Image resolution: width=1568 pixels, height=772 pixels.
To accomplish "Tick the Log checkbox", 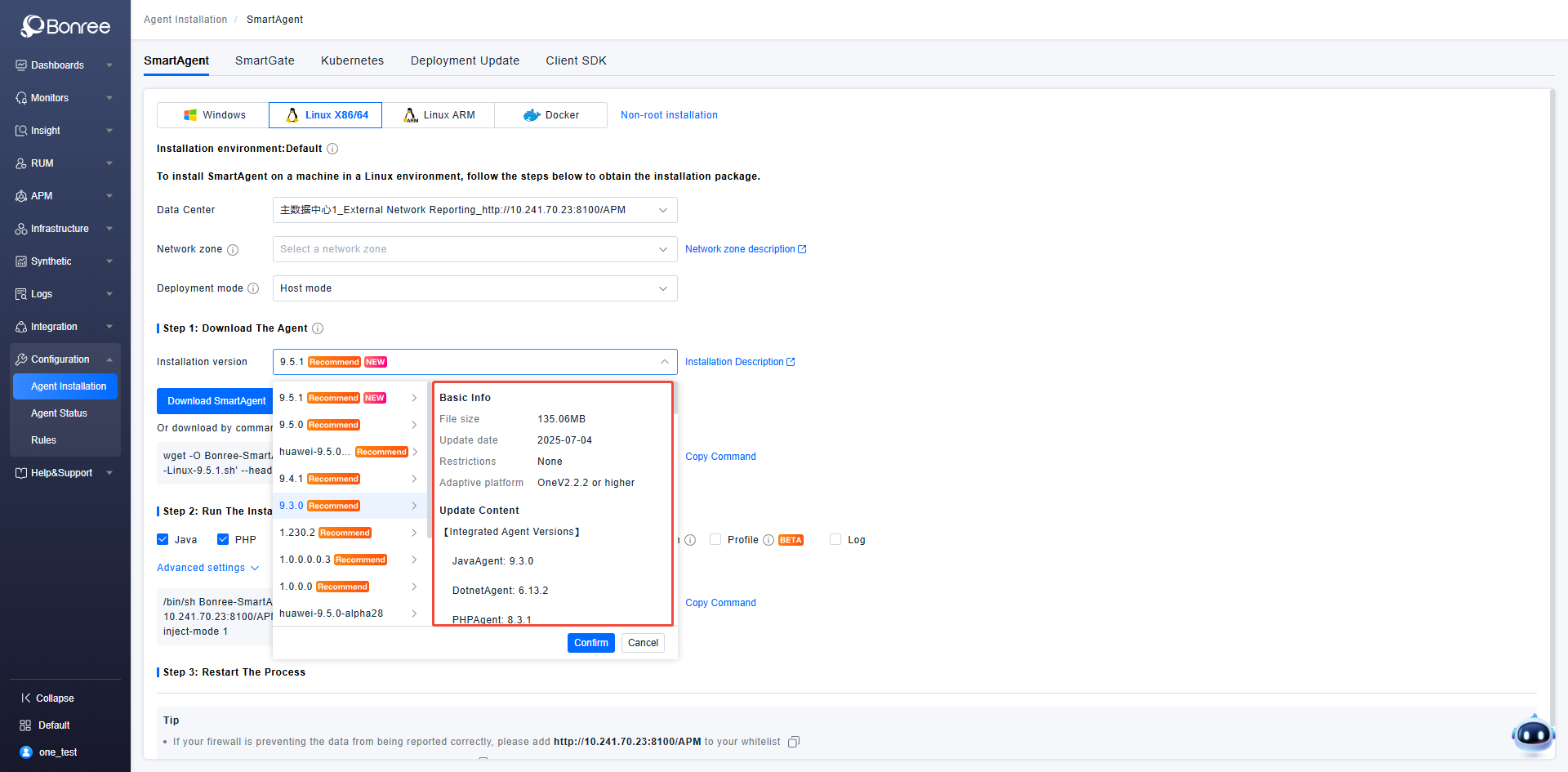I will pos(835,540).
